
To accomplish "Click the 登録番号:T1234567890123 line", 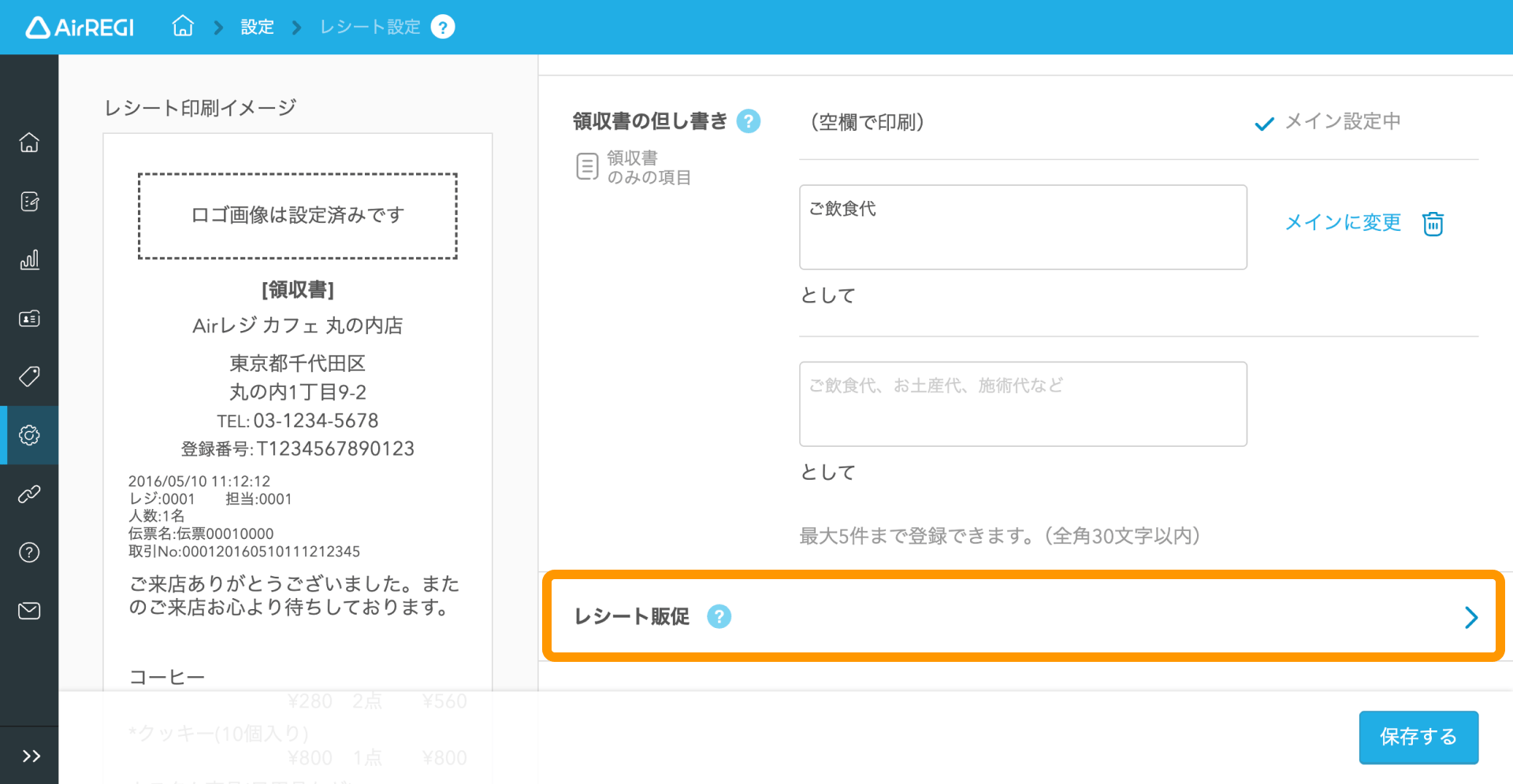I will pyautogui.click(x=298, y=449).
